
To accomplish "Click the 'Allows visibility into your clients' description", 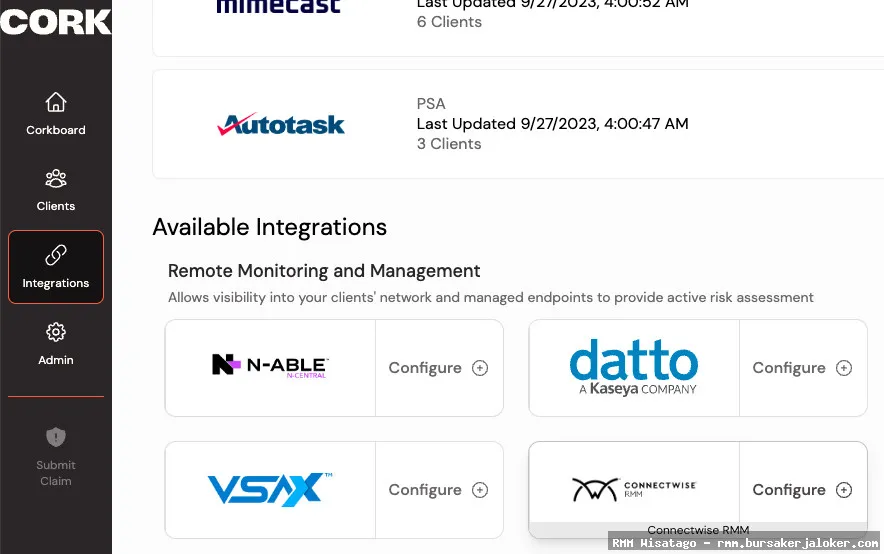I will click(x=490, y=297).
